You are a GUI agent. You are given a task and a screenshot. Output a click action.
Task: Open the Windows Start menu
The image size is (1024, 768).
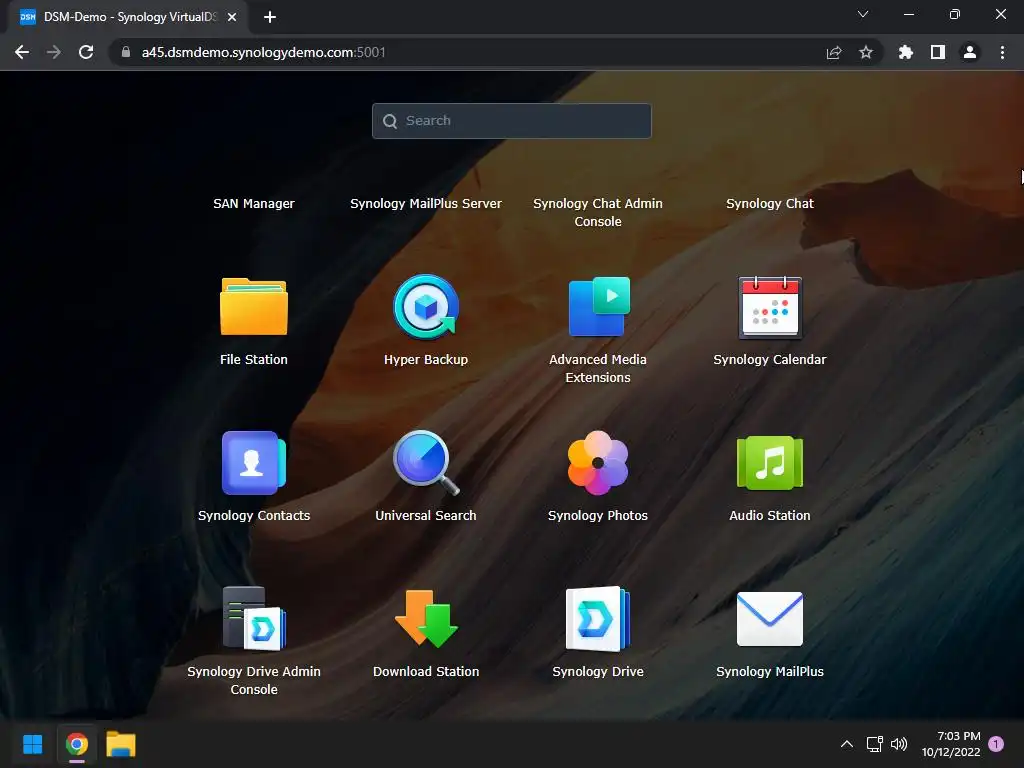click(x=33, y=744)
